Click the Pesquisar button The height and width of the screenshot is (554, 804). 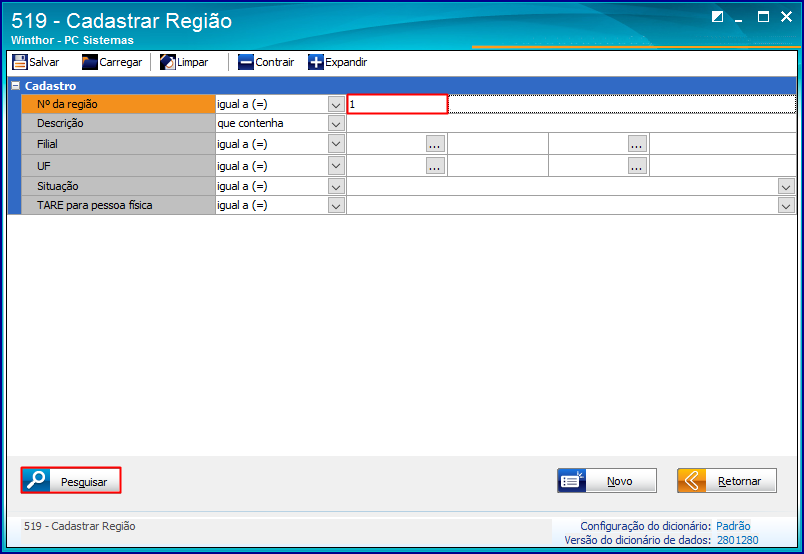(x=71, y=481)
